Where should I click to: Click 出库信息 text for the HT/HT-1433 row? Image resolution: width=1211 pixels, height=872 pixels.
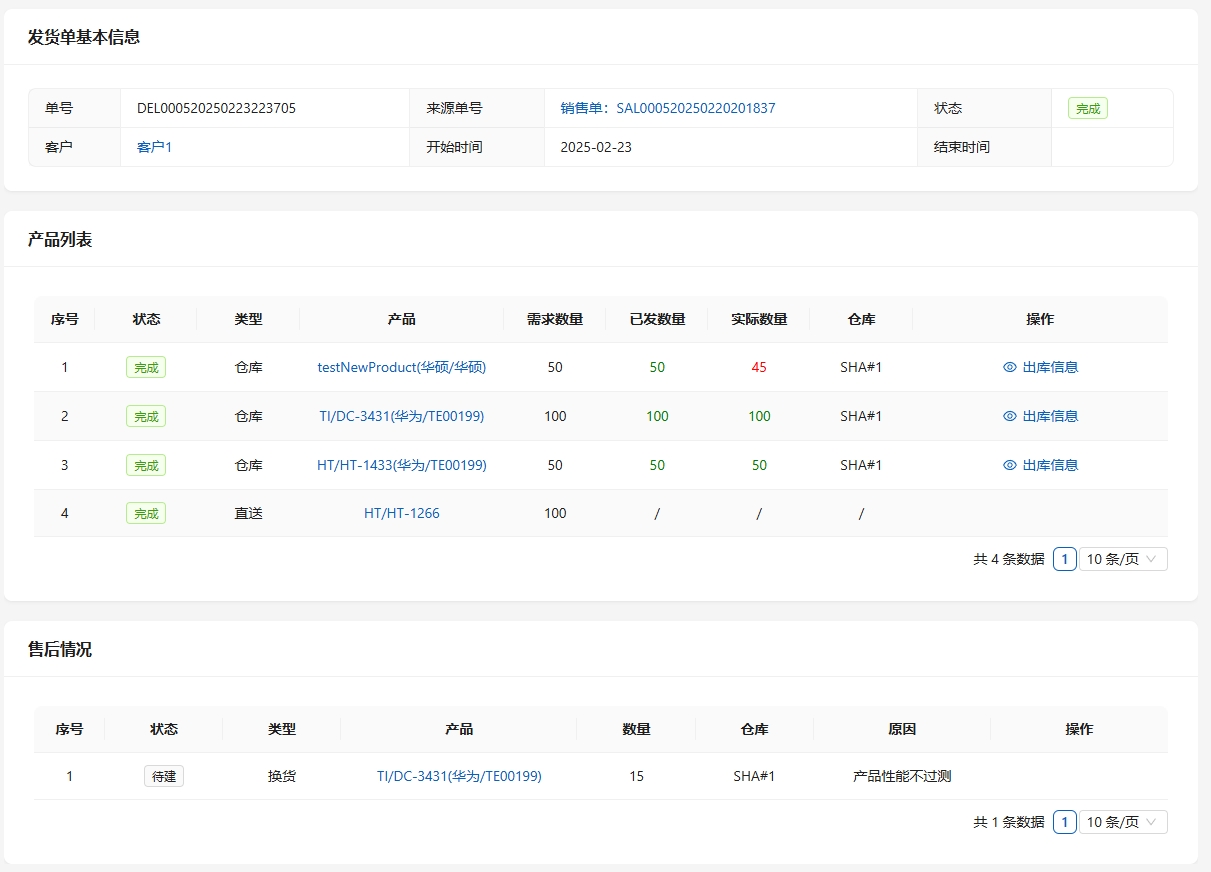pos(1050,465)
